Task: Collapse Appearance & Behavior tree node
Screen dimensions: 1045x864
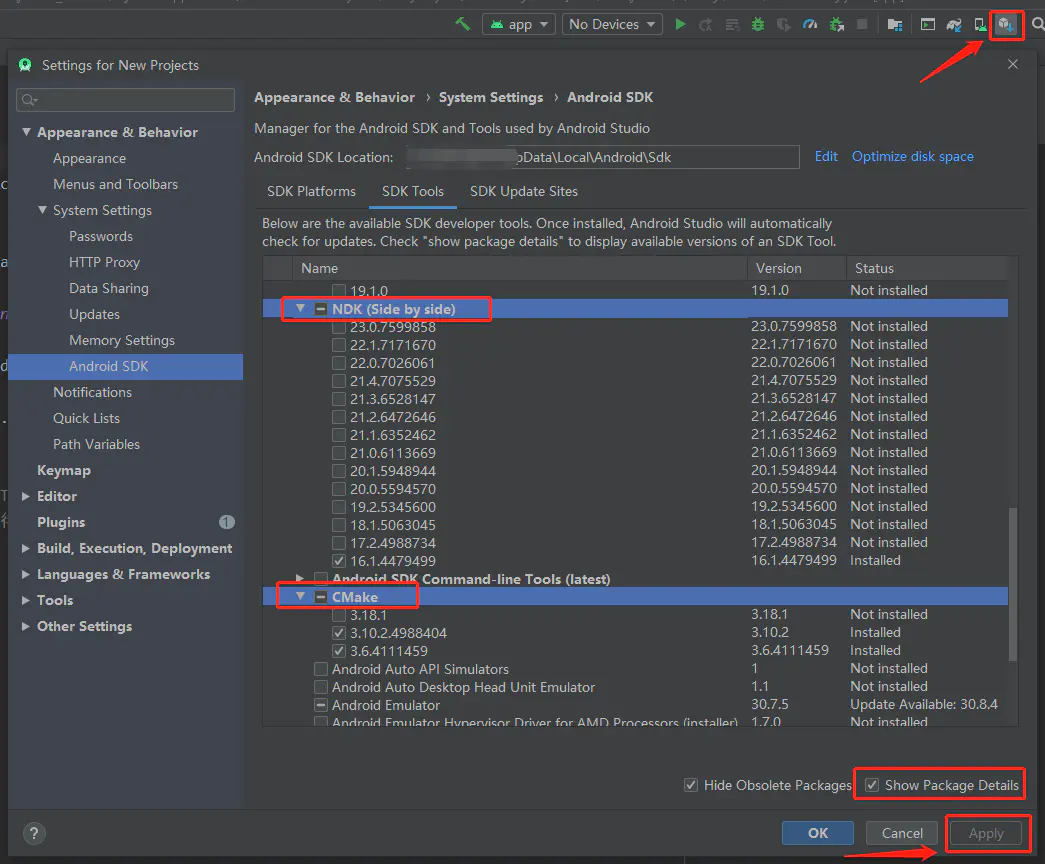Action: point(26,132)
